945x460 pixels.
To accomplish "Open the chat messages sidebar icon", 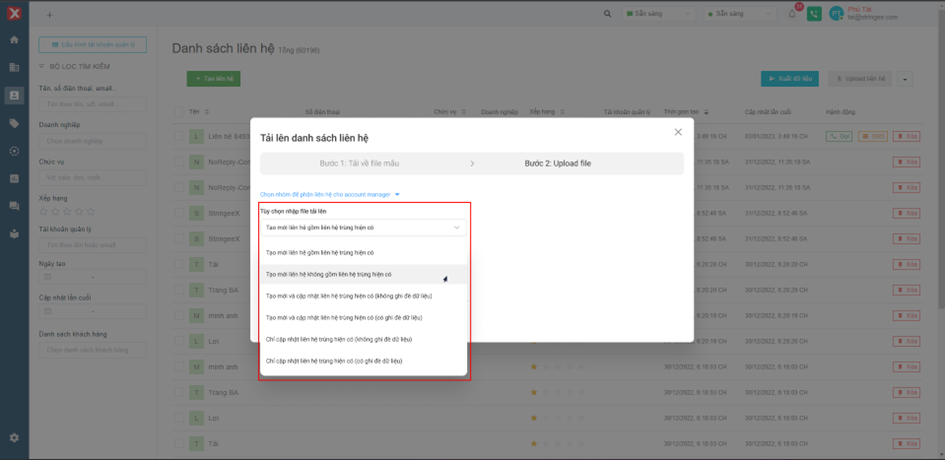I will click(14, 206).
